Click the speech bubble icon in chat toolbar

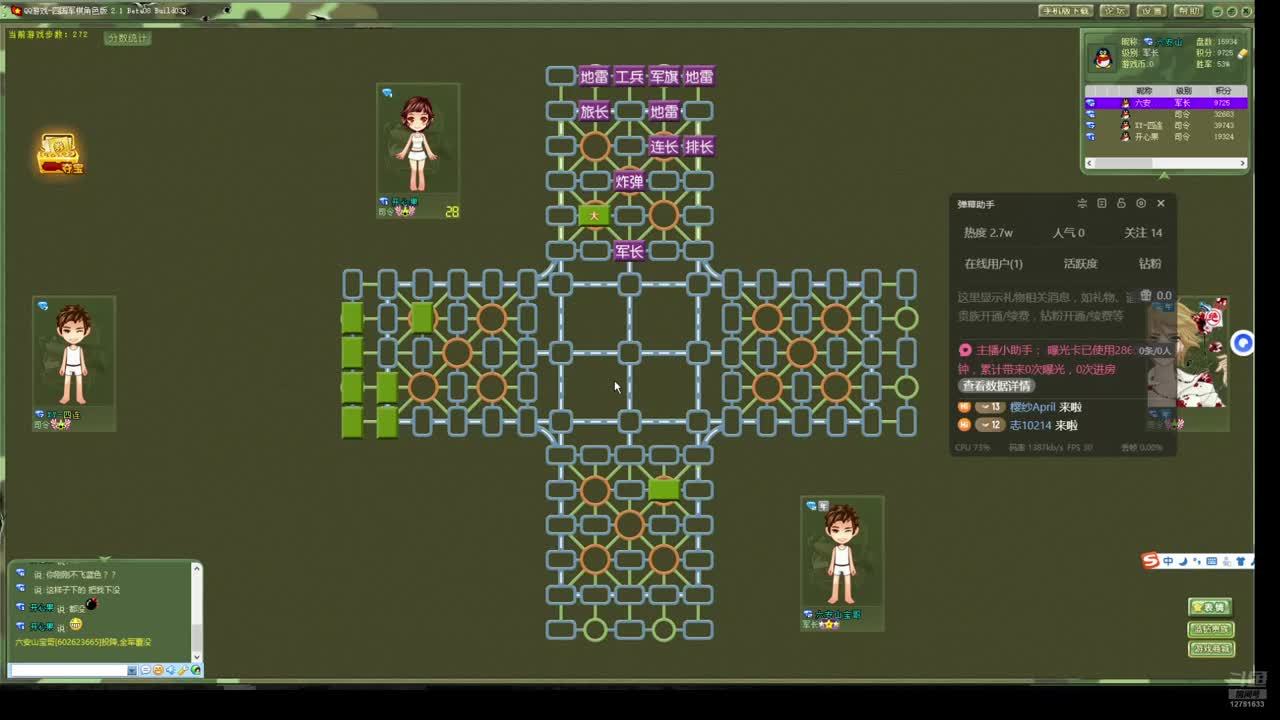coord(145,670)
